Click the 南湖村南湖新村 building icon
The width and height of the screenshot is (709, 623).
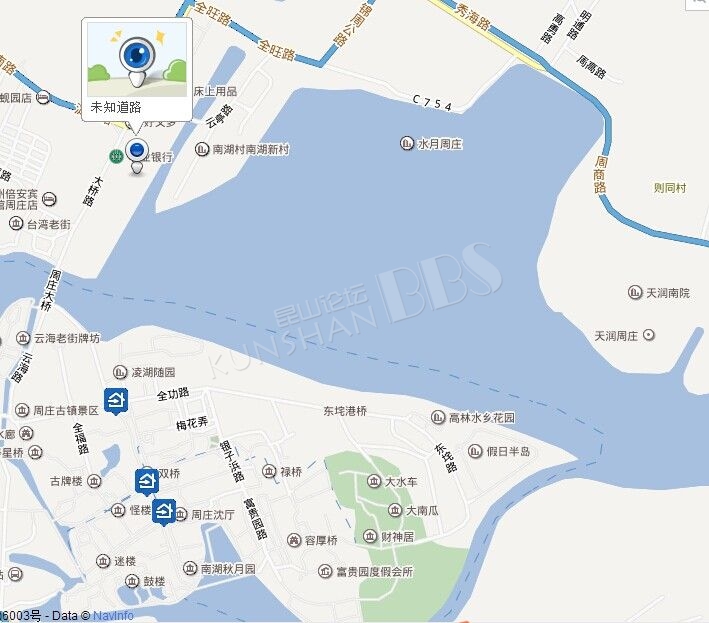[201, 149]
